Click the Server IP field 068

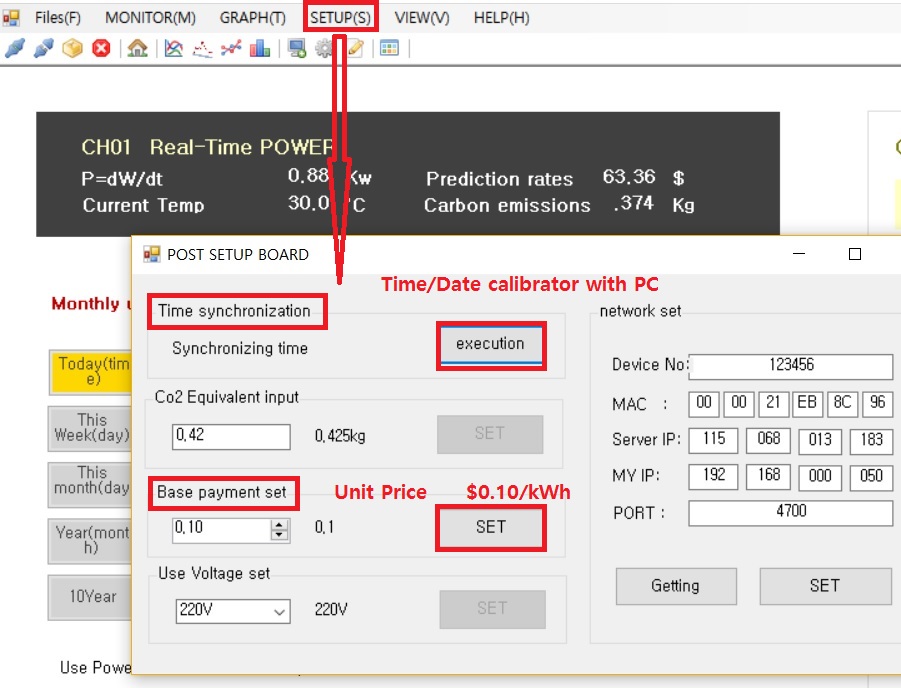coord(768,440)
